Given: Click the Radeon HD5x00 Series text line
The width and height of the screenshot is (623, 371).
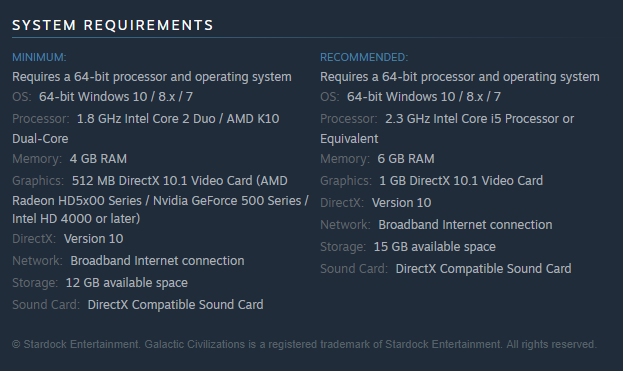Looking at the screenshot, I should [160, 201].
